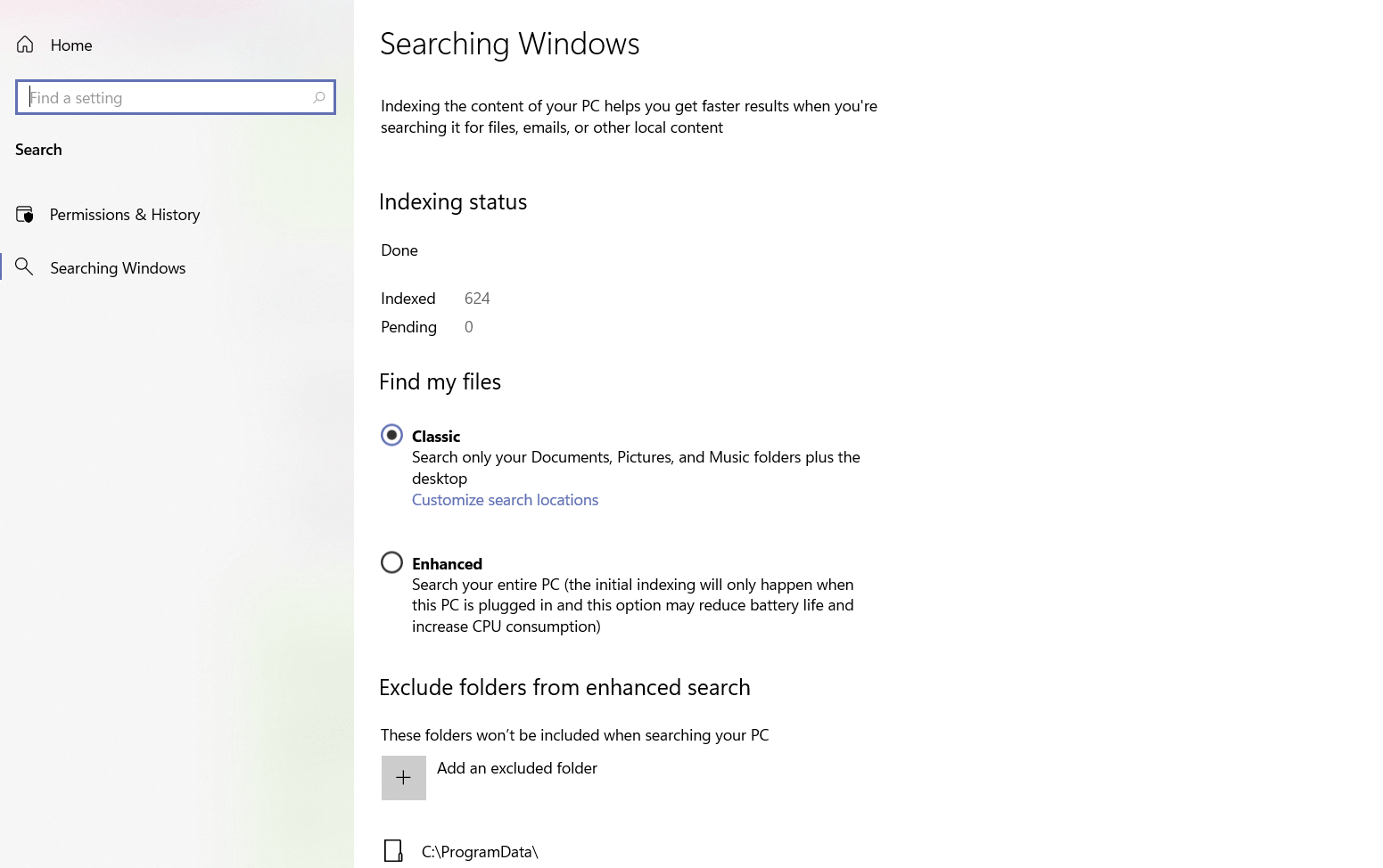1383x868 pixels.
Task: Open Customize search locations
Action: 505,500
